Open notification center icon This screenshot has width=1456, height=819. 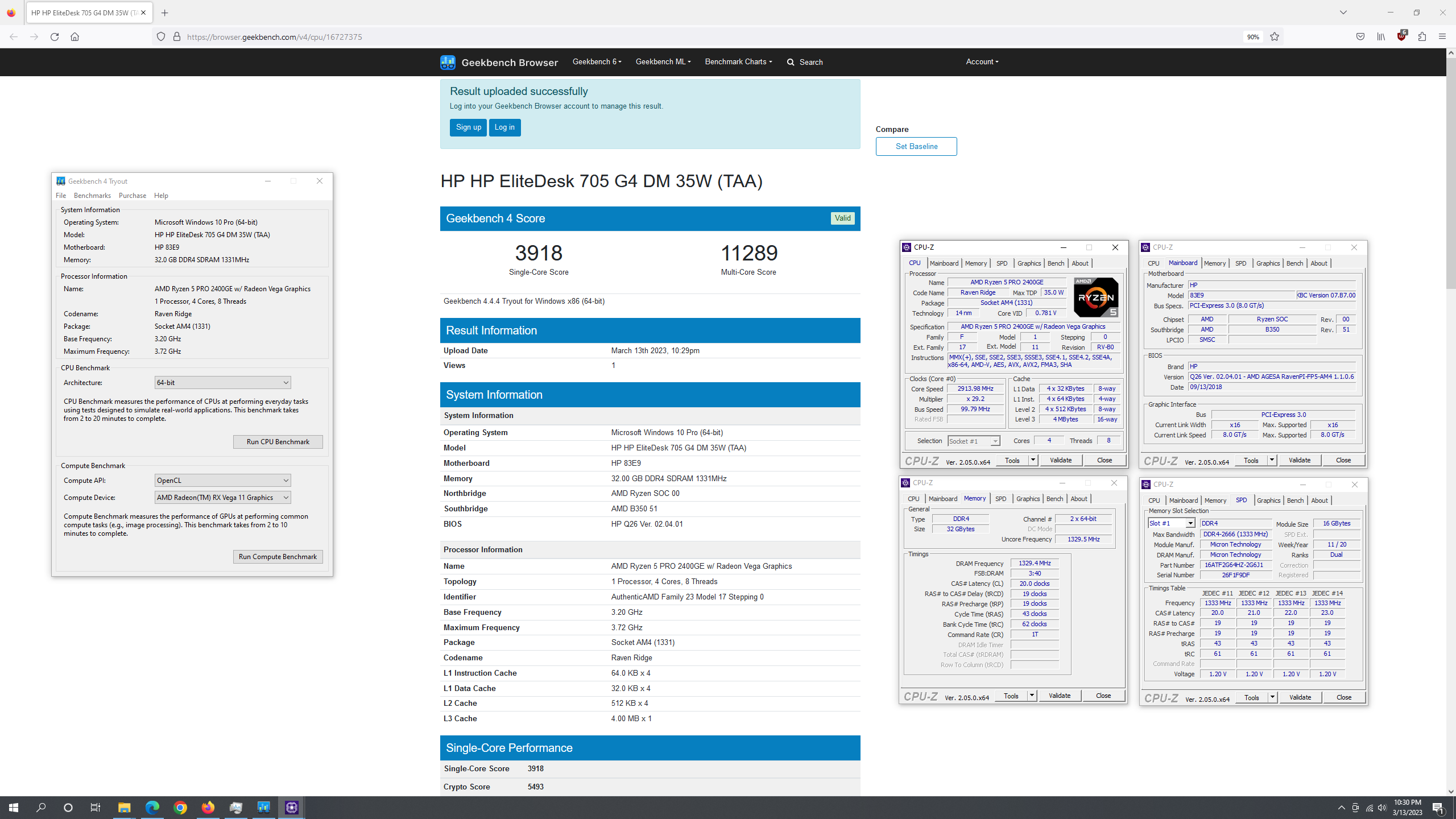click(x=1439, y=808)
